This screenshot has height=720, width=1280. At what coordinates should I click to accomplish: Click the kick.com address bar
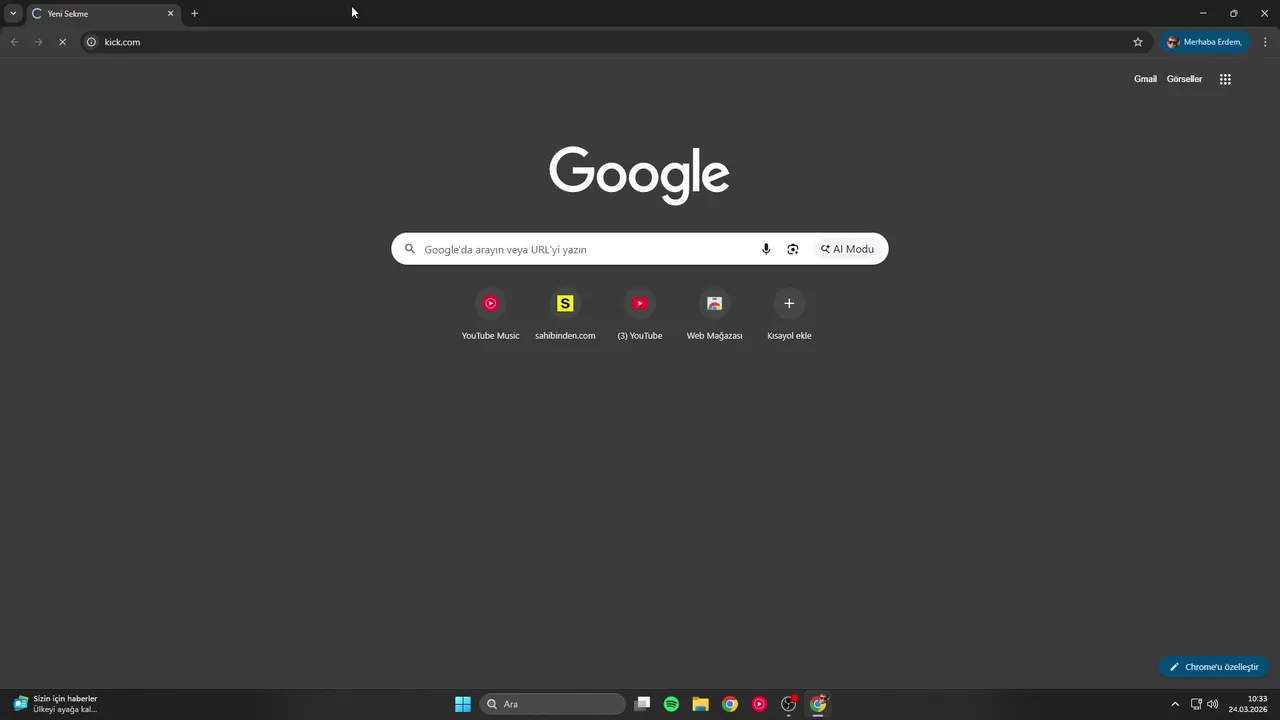point(614,42)
